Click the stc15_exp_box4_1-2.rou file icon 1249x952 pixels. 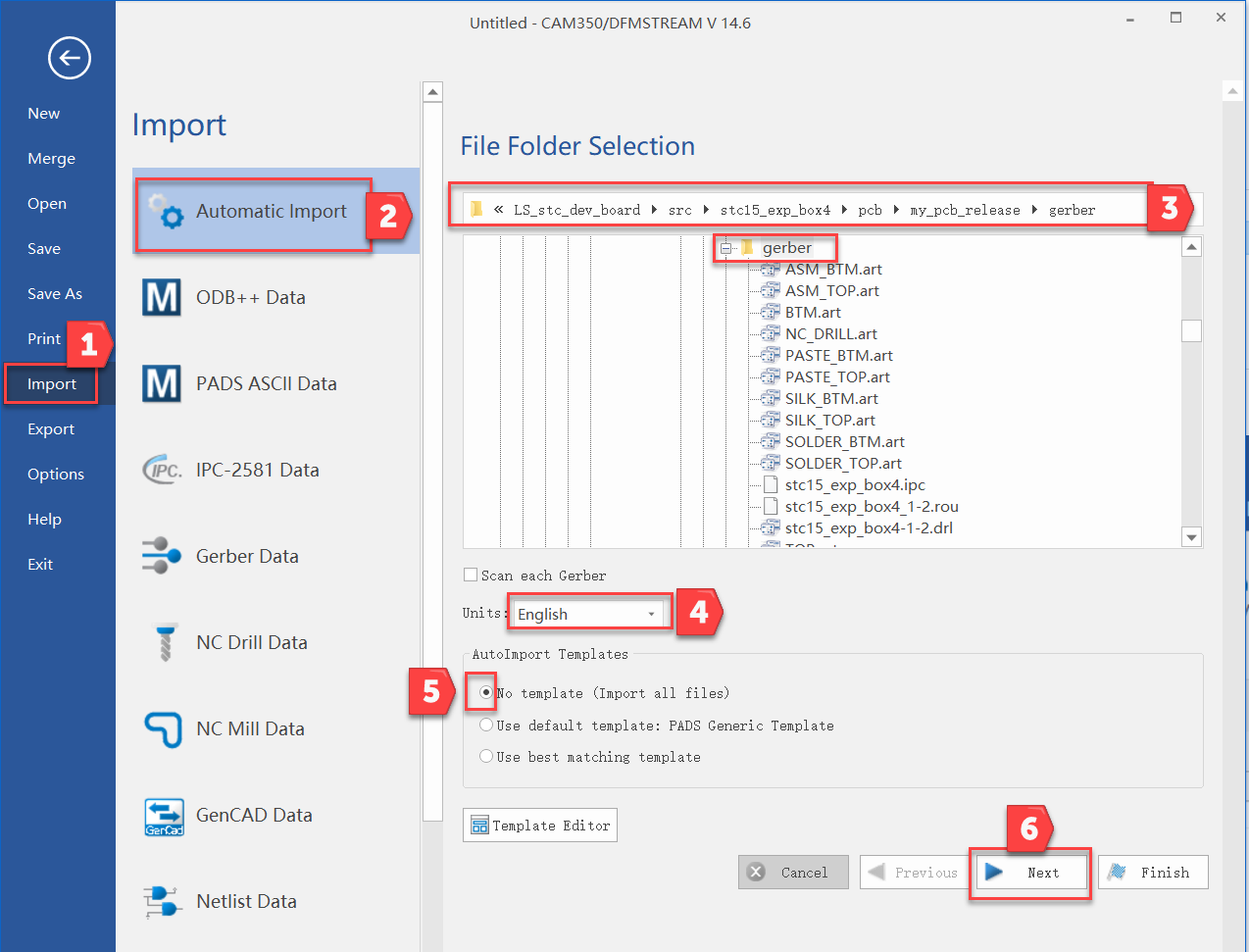tap(771, 506)
